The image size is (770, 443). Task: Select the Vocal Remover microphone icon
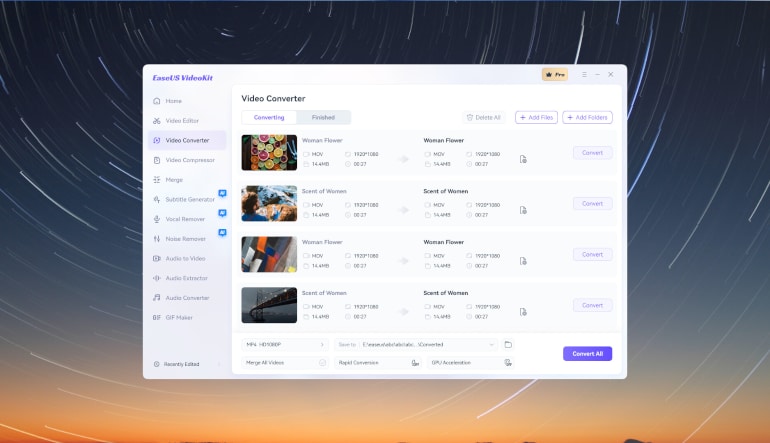coord(157,219)
